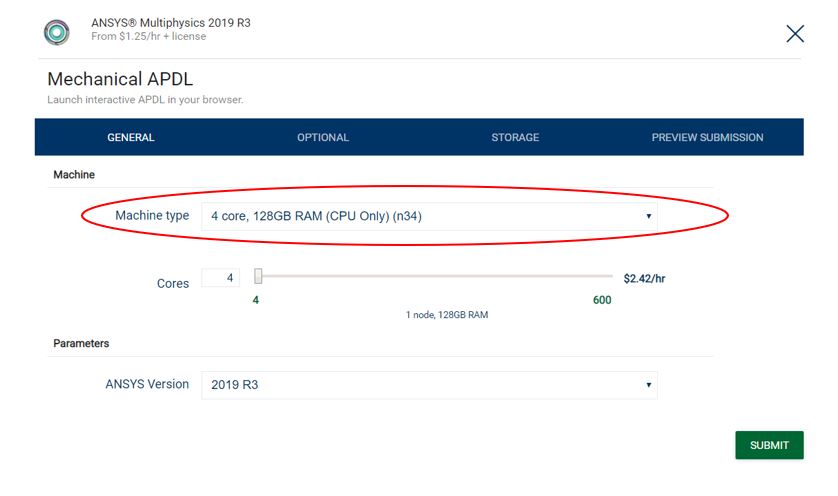The image size is (838, 496).
Task: Click the 'Machine type' label
Action: tap(152, 215)
